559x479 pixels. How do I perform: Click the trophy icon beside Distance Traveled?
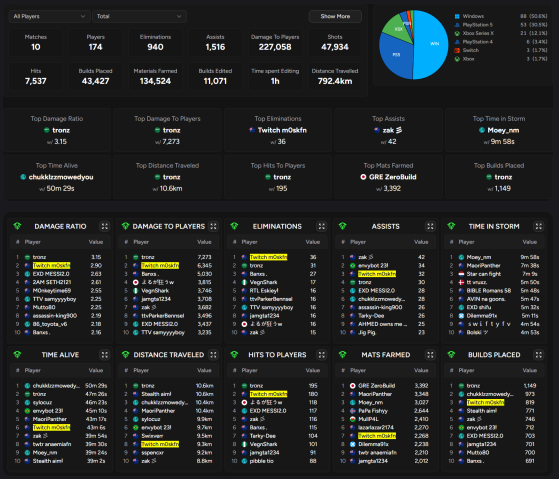pyautogui.click(x=125, y=354)
